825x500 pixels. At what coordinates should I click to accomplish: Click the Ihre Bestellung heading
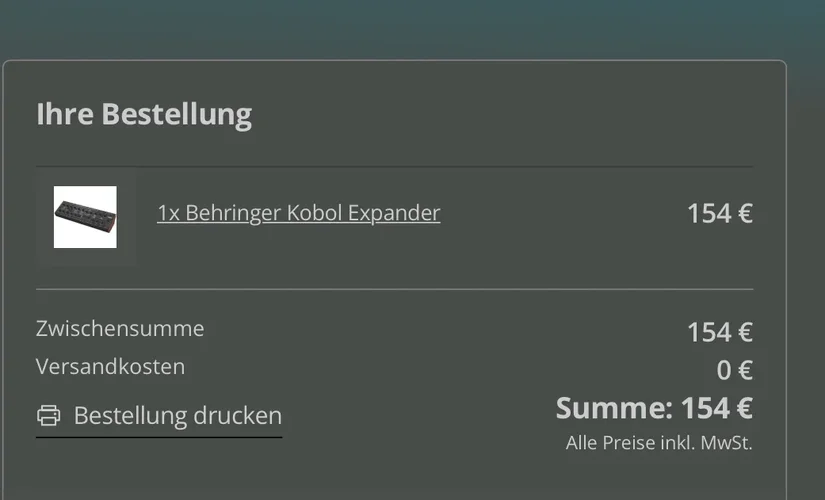[x=144, y=114]
